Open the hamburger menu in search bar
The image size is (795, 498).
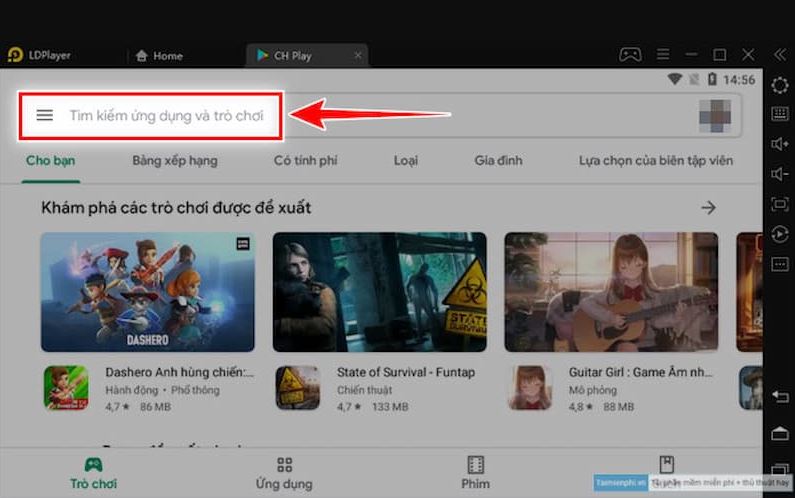[x=44, y=115]
